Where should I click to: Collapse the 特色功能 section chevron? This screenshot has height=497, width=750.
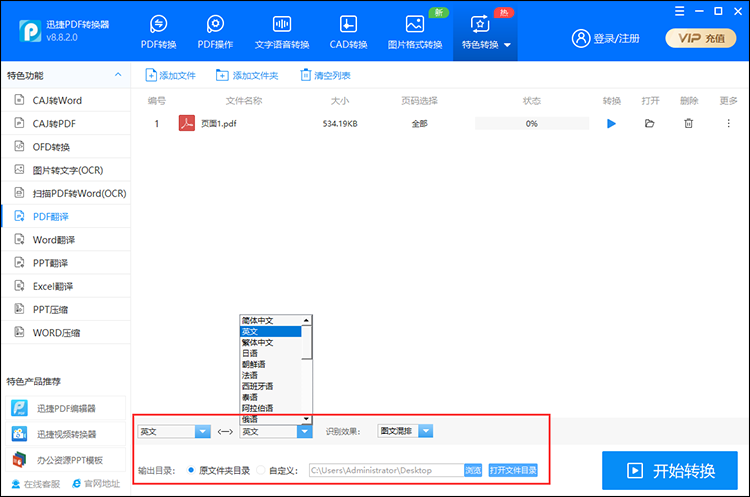click(x=118, y=75)
